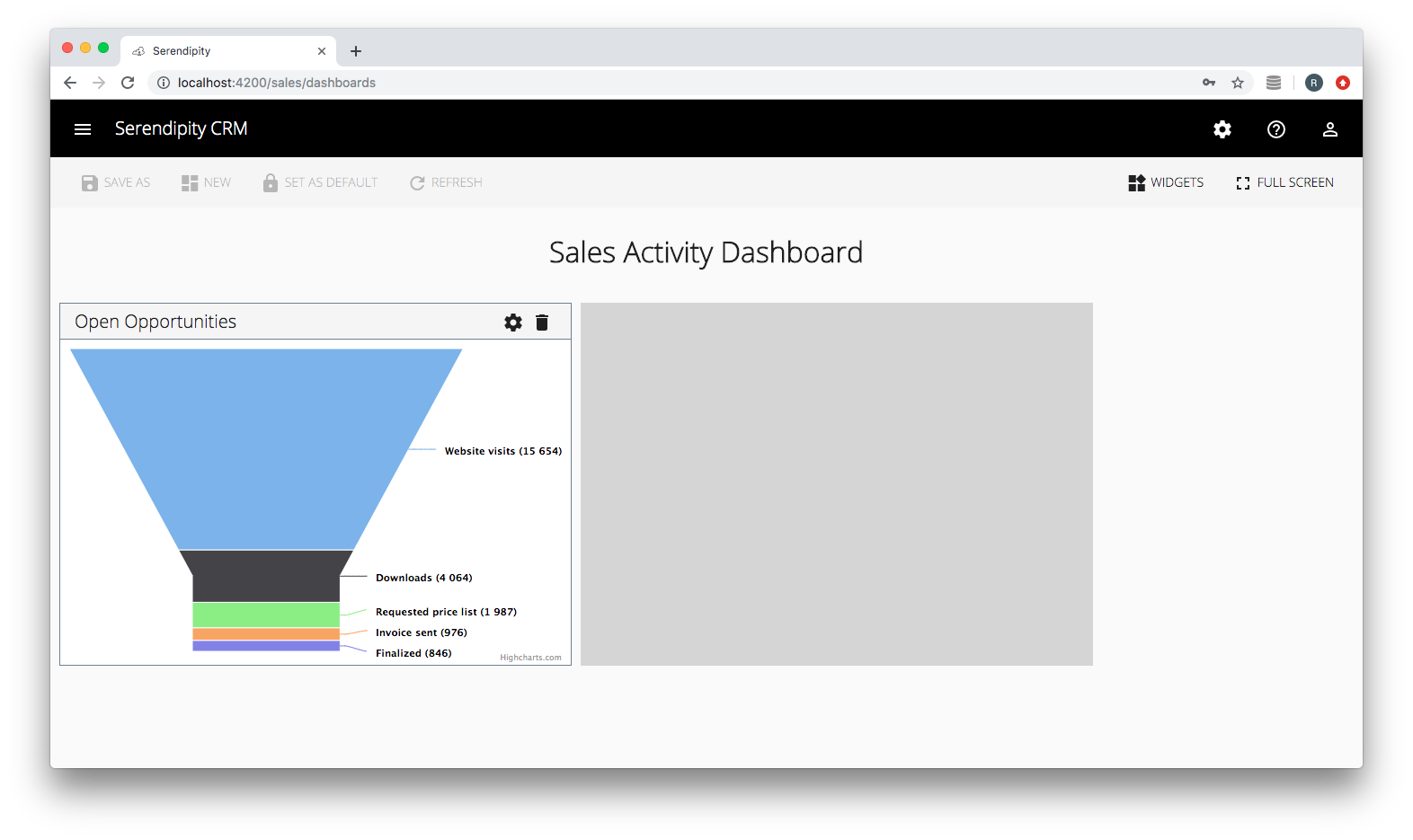Open a new browser tab
The width and height of the screenshot is (1413, 840).
[356, 51]
